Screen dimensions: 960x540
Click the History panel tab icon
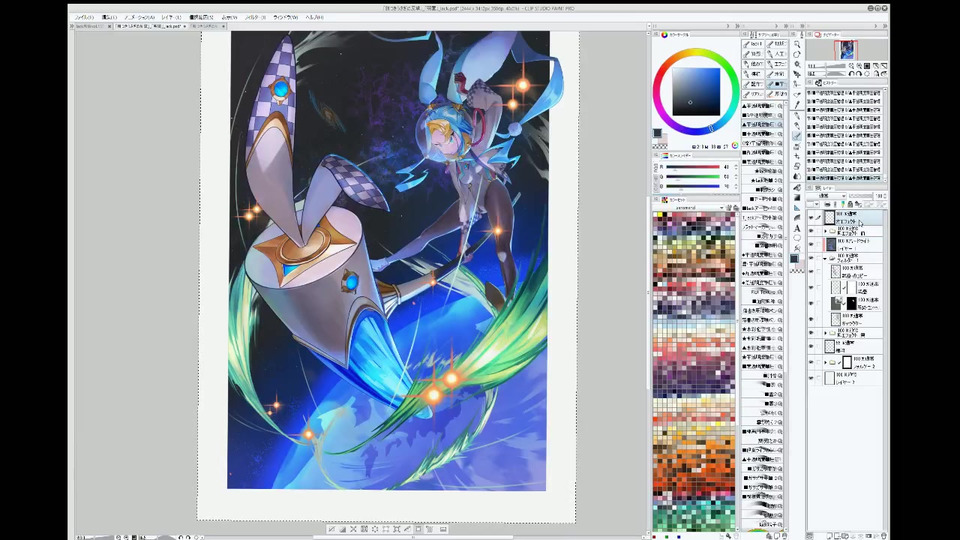click(818, 83)
